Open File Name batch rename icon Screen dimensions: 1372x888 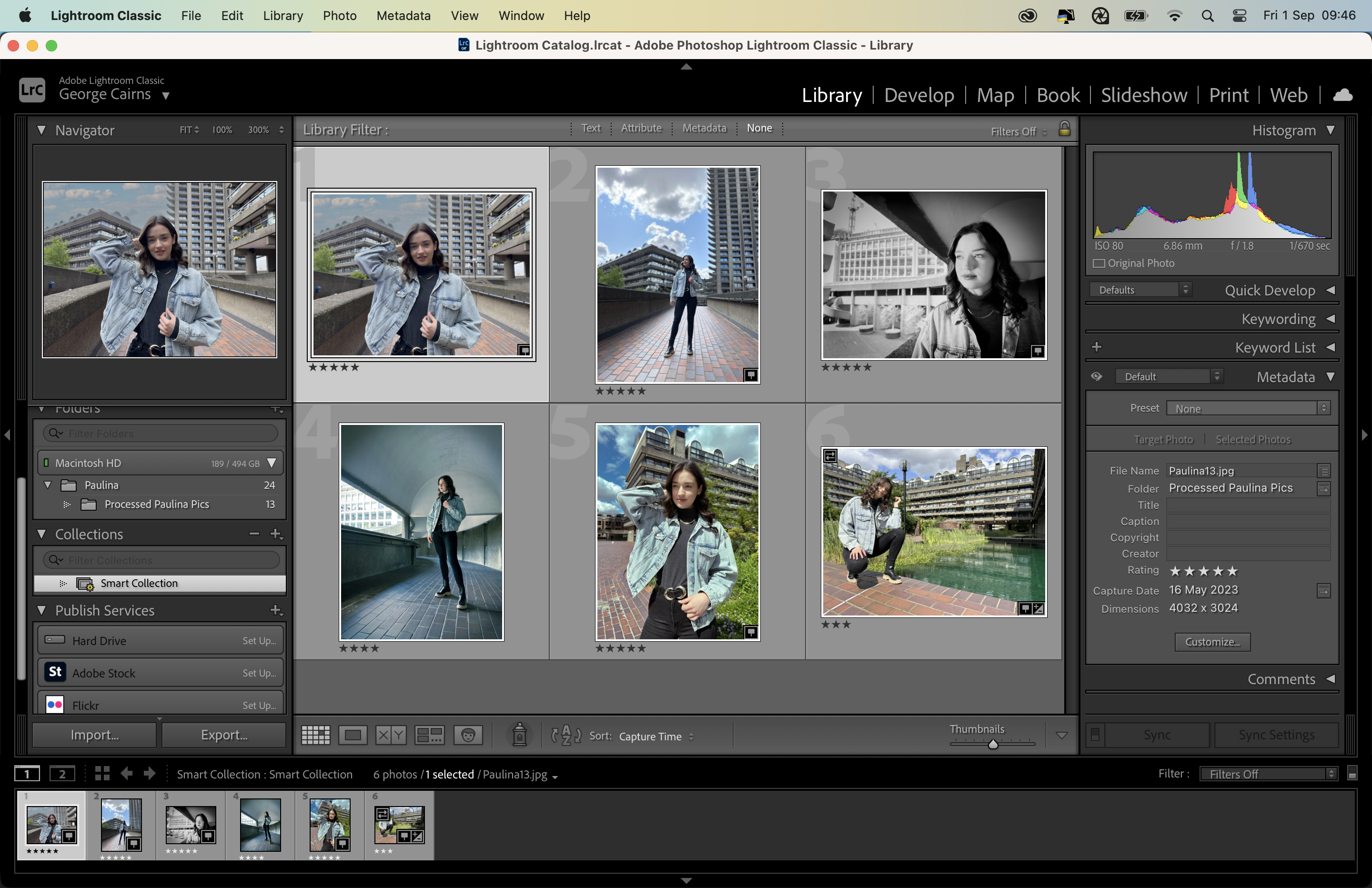(1323, 471)
